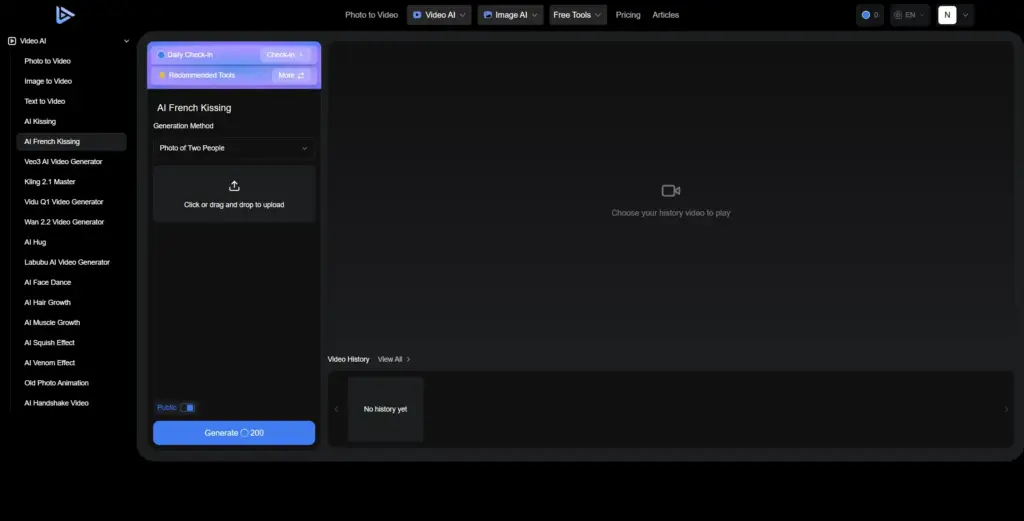The image size is (1024, 521).
Task: Click the Video History label
Action: (x=348, y=359)
